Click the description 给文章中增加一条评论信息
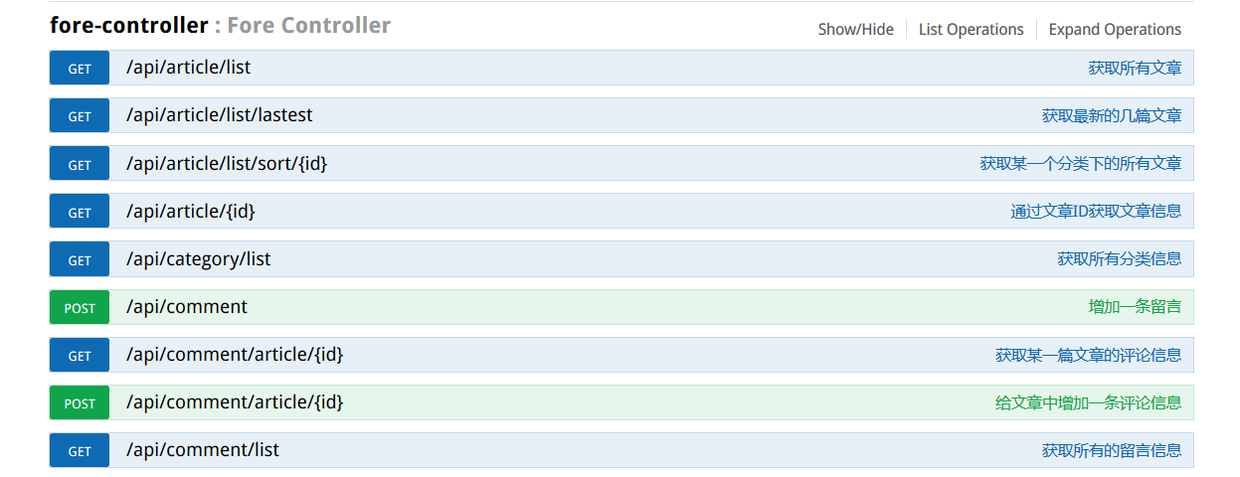The width and height of the screenshot is (1240, 477). point(1087,402)
